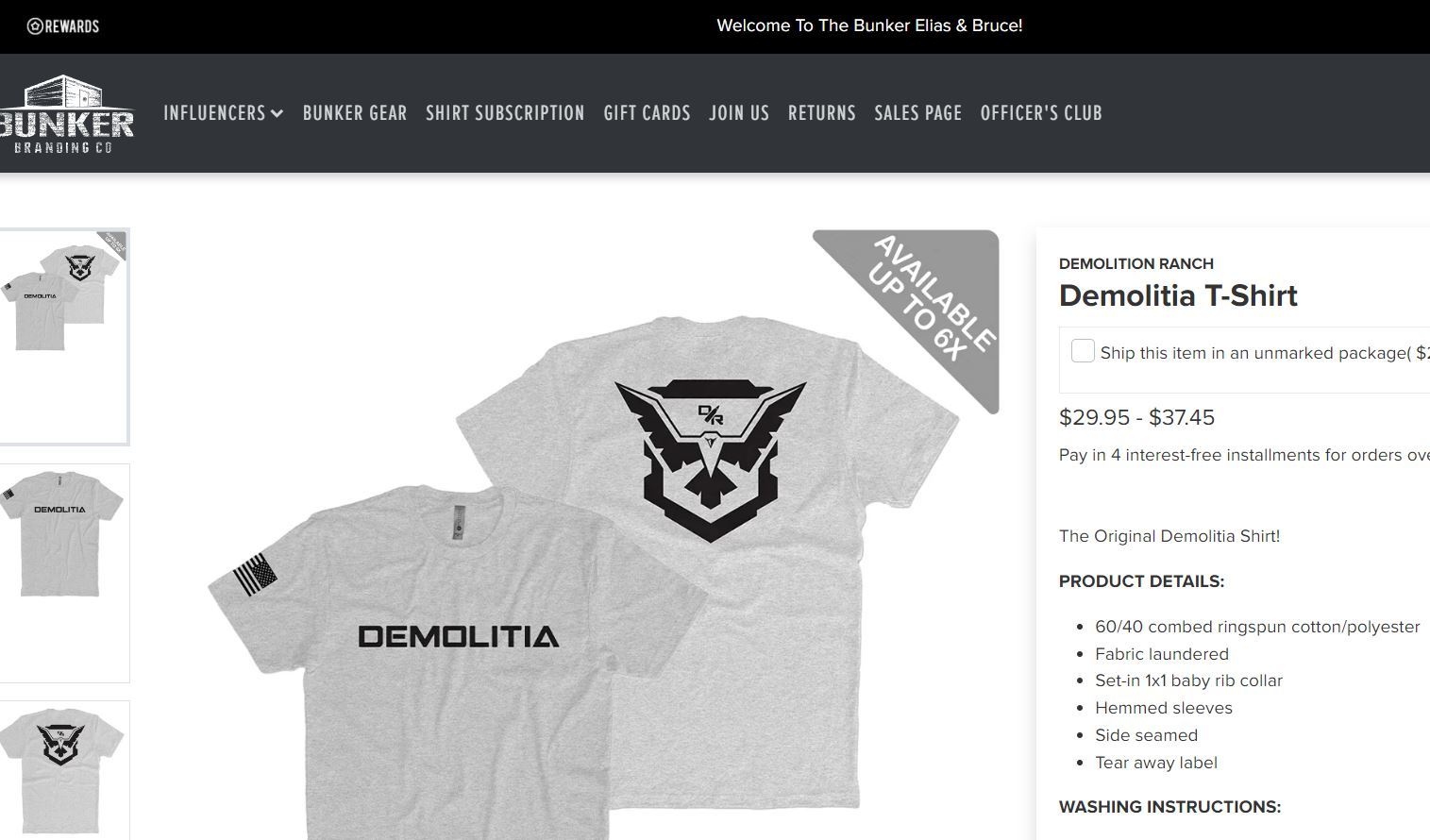Visit the Sales Page link

[x=918, y=113]
